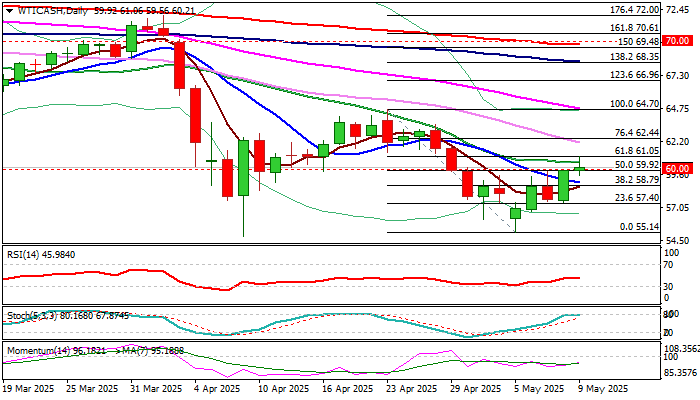
Task: Click the 0.0 55.14 Fibonacci level label
Action: click(639, 227)
